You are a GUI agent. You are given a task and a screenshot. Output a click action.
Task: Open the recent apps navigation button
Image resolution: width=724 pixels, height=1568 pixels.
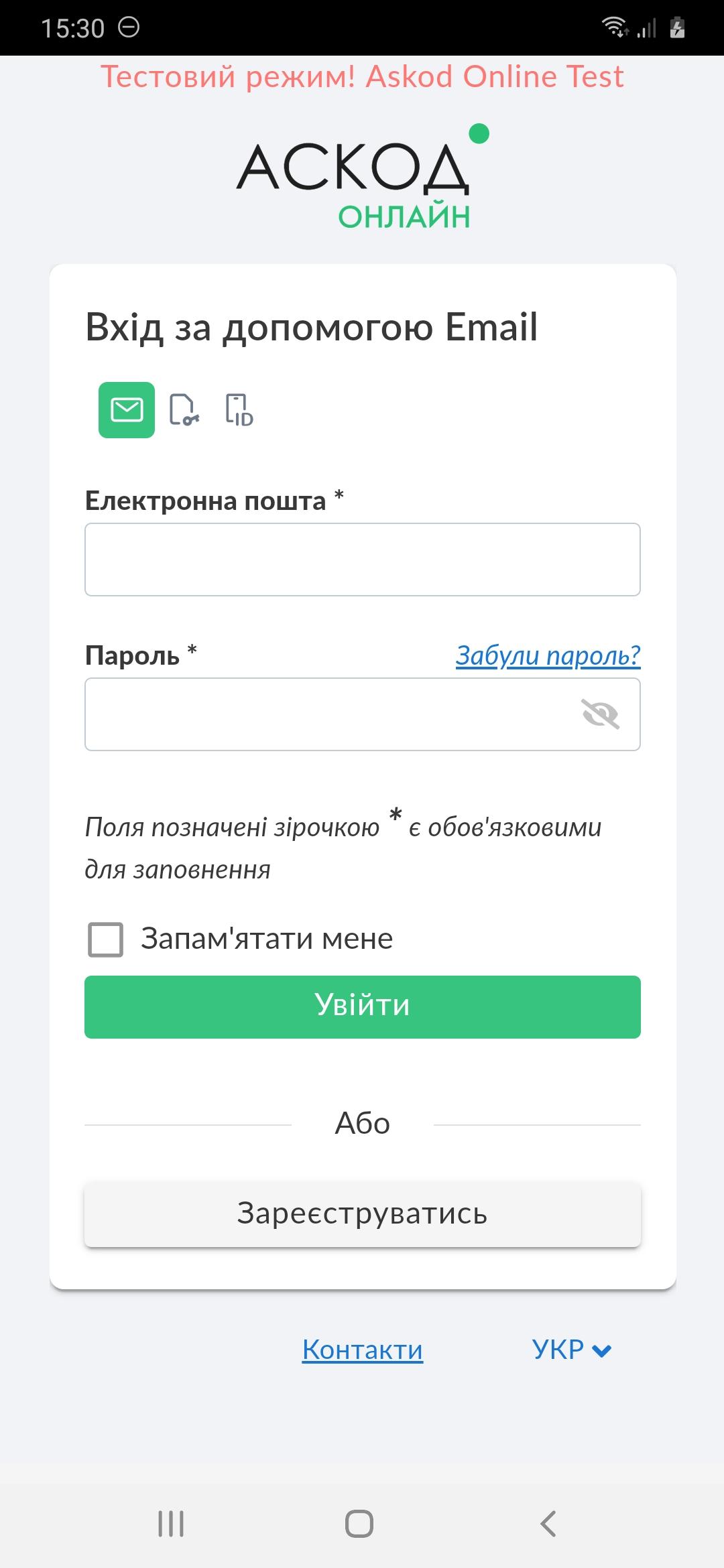[171, 1523]
